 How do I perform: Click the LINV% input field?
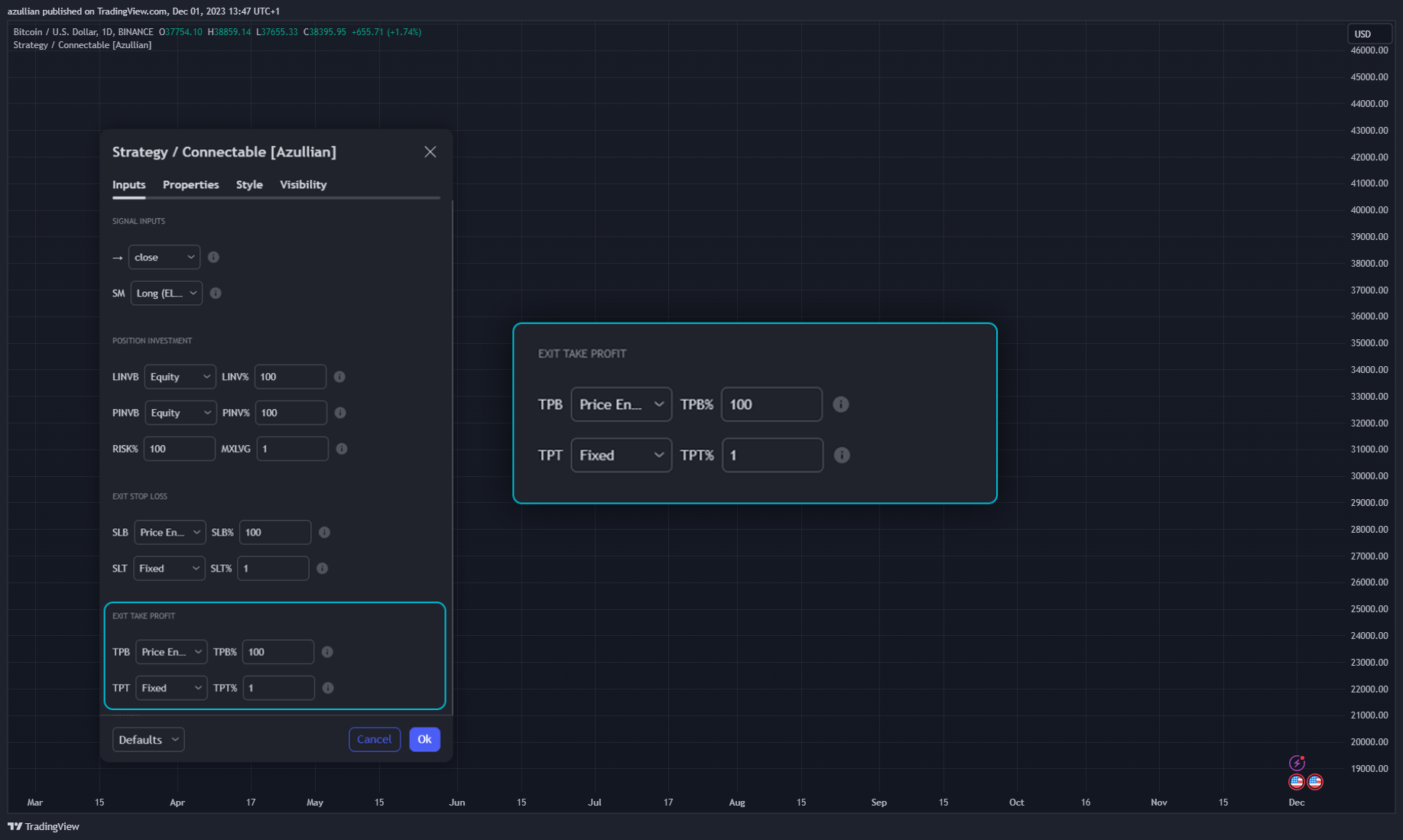click(x=291, y=377)
